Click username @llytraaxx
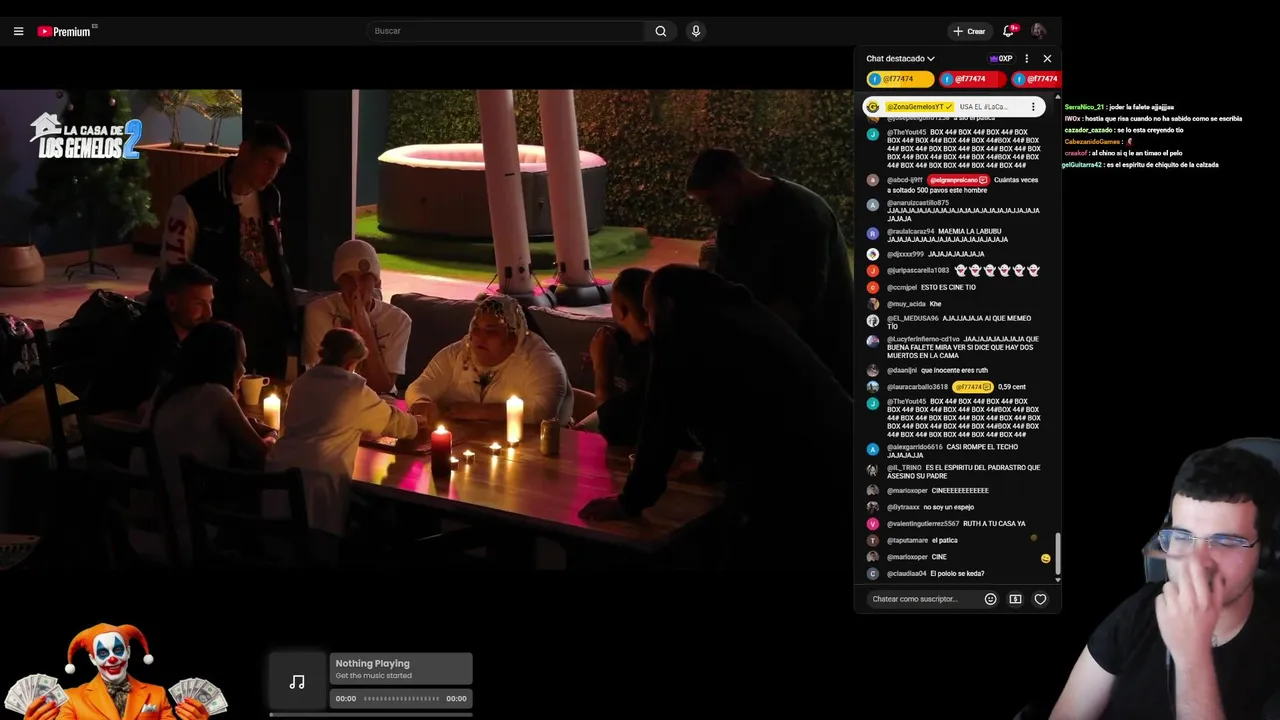Viewport: 1280px width, 720px height. (903, 508)
